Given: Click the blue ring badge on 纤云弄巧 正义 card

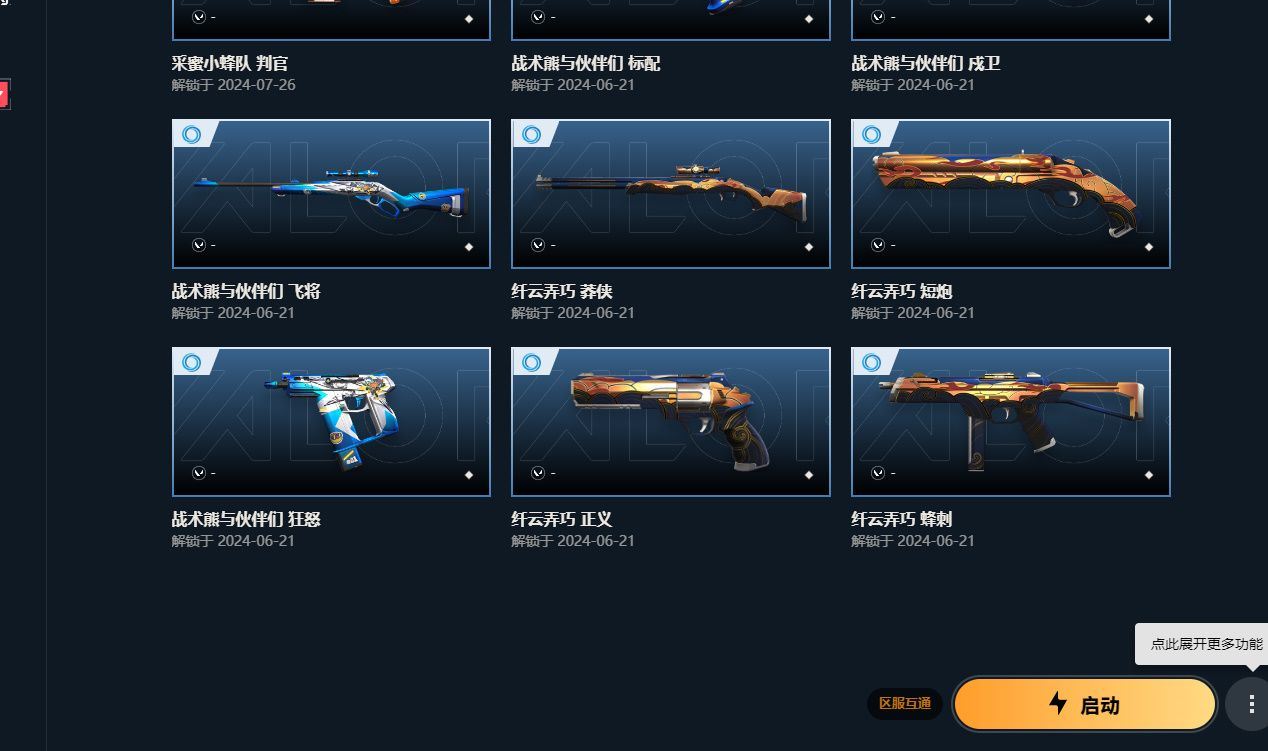Looking at the screenshot, I should coord(532,362).
